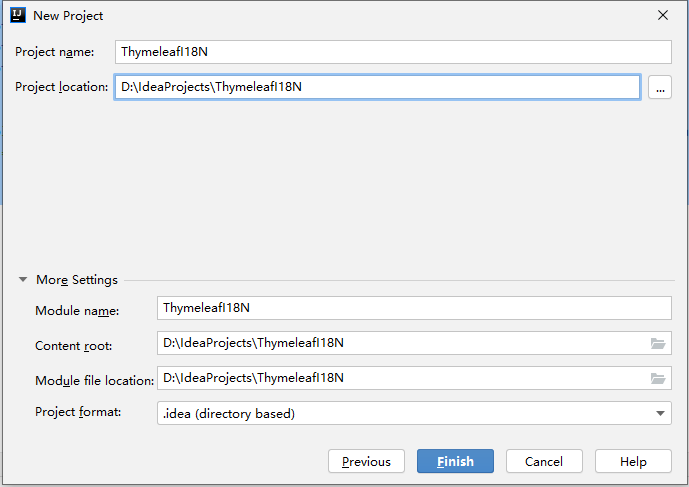
Task: Focus the Module name field
Action: pos(414,308)
